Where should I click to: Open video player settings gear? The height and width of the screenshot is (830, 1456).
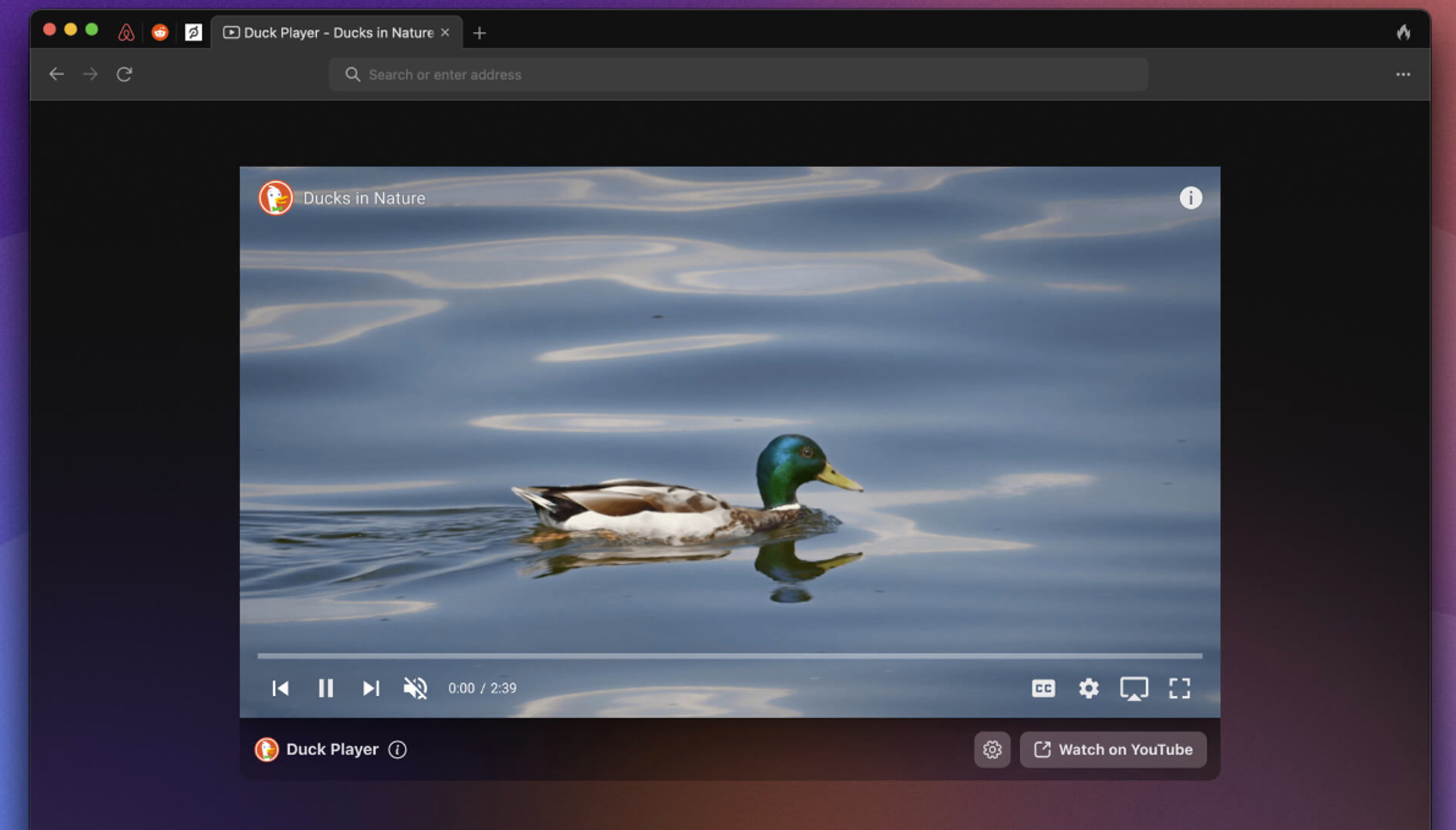pos(1088,688)
